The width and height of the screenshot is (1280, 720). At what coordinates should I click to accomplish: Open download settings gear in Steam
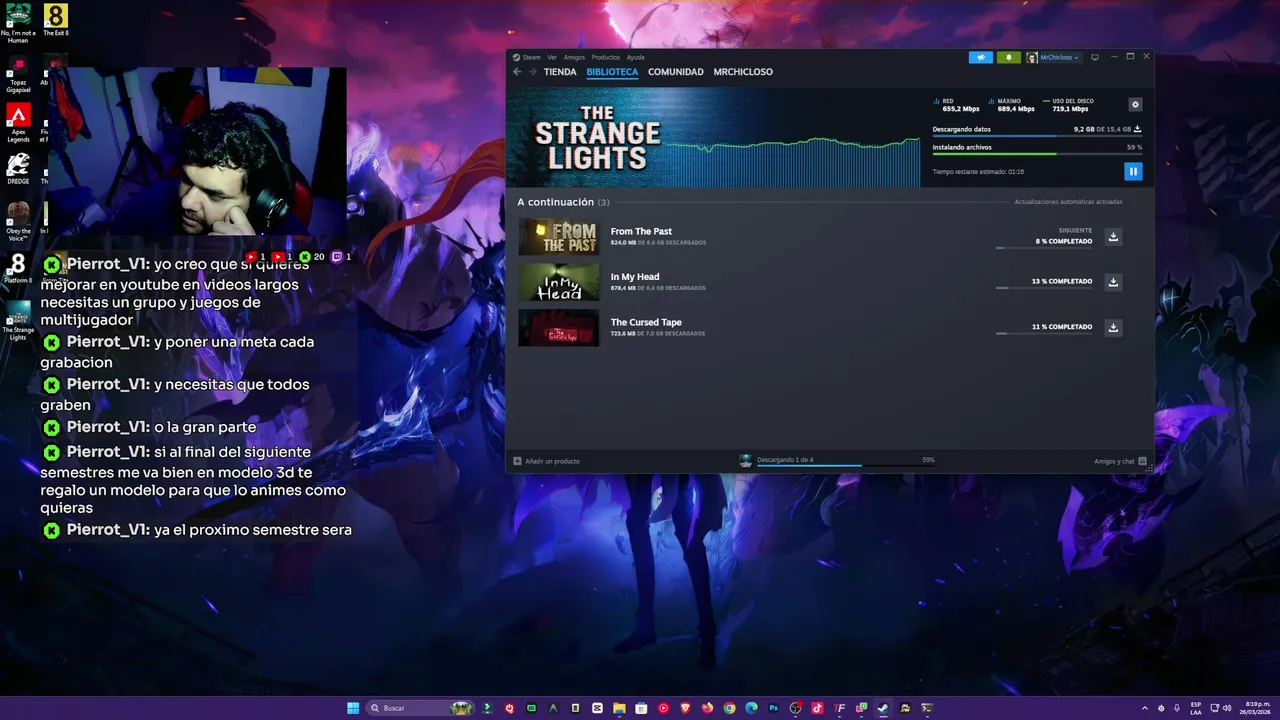[1134, 104]
